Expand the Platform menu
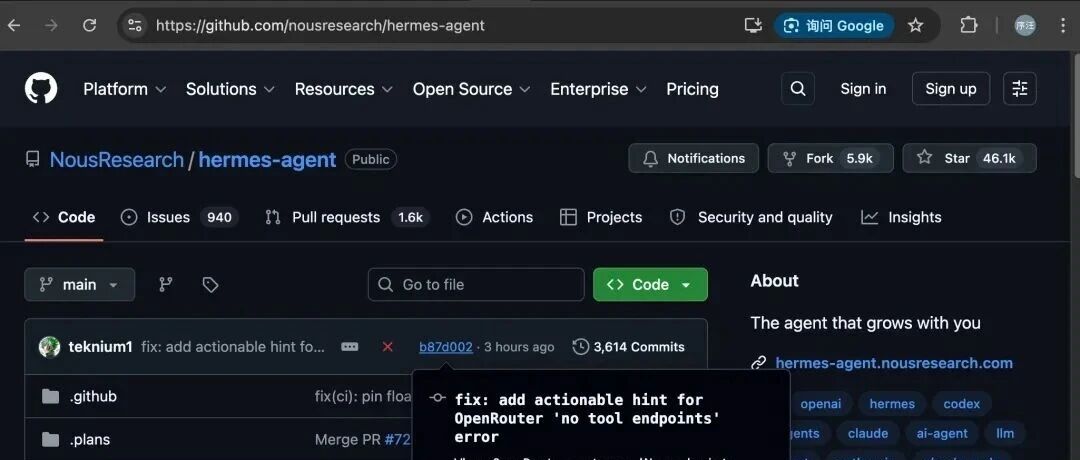The height and width of the screenshot is (460, 1080). coord(125,90)
